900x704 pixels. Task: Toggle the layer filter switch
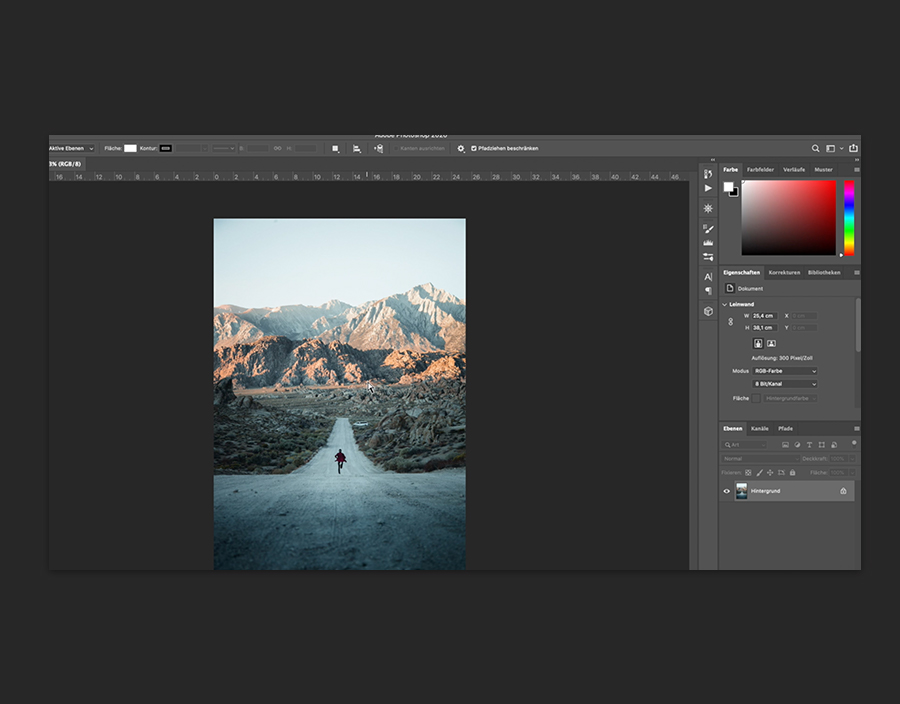tap(854, 443)
